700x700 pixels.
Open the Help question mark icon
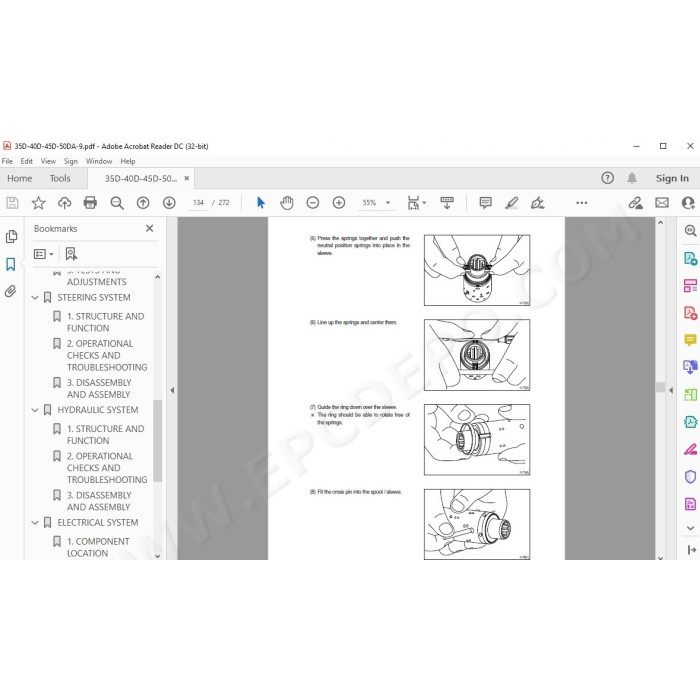(607, 178)
